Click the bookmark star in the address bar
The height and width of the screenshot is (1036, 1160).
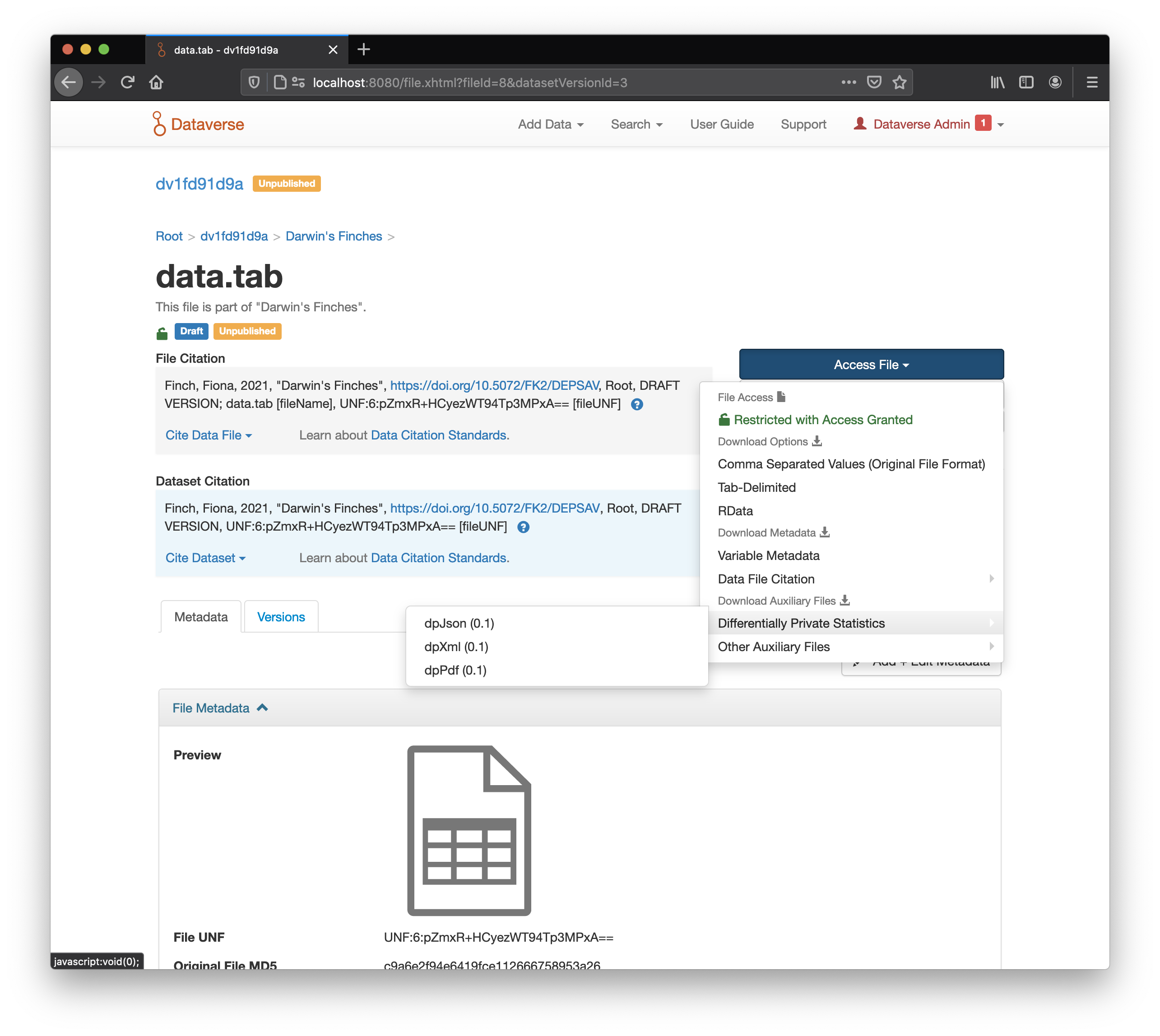[899, 82]
